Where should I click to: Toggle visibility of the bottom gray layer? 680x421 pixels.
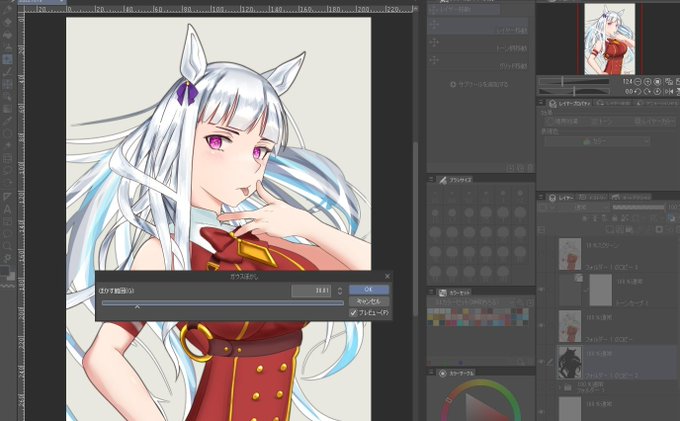[x=542, y=411]
